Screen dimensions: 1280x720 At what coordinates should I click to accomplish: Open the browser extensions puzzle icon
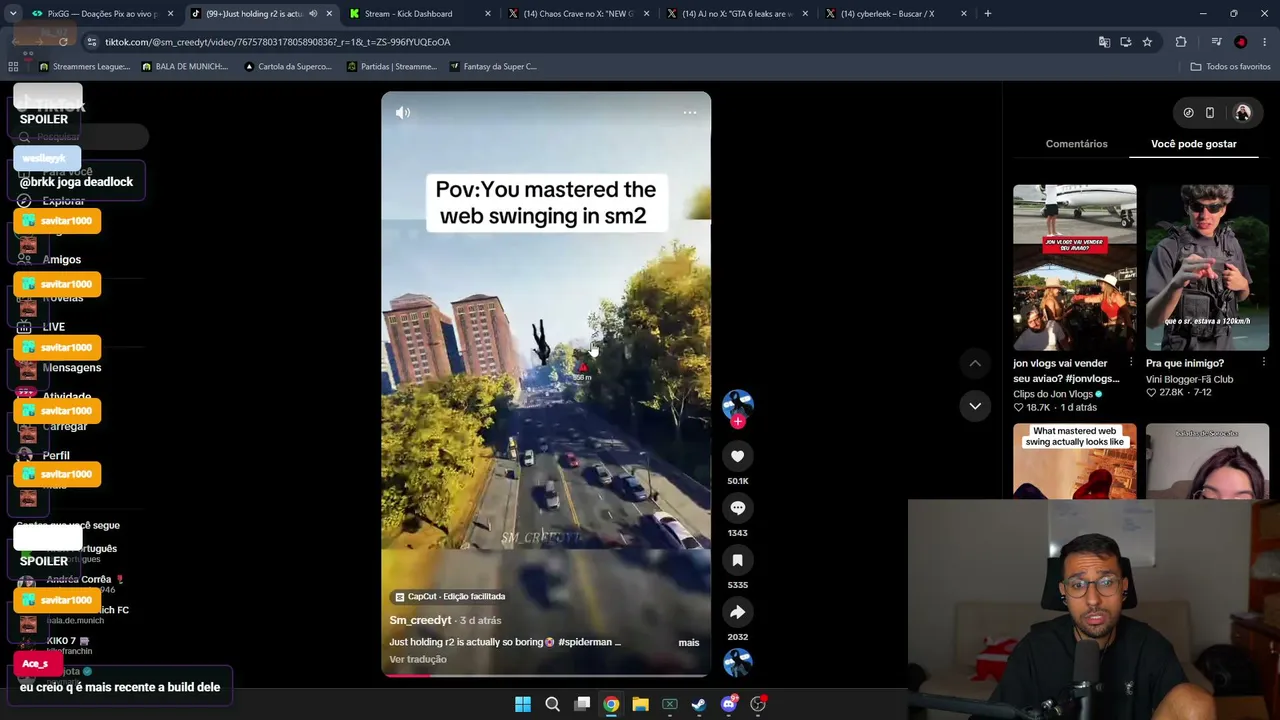pyautogui.click(x=1181, y=42)
